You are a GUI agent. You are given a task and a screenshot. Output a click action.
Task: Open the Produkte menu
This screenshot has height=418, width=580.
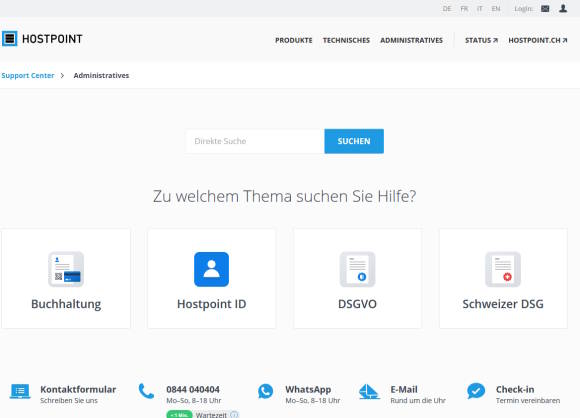[x=294, y=40]
